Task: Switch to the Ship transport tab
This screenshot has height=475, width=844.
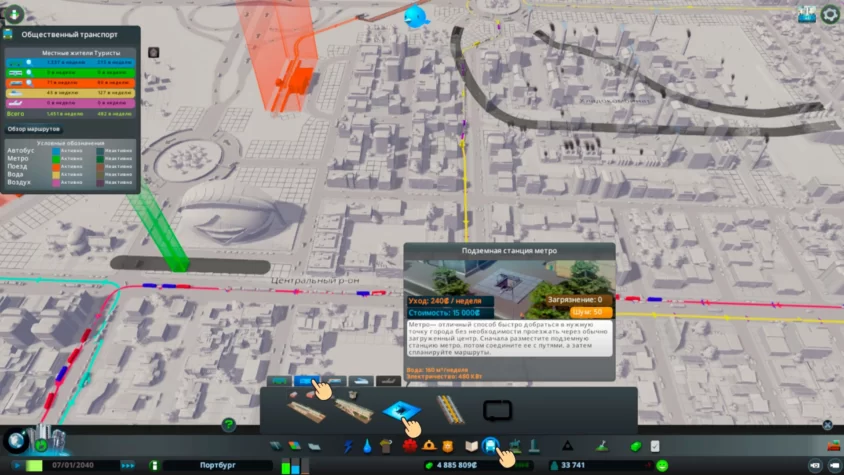Action: (x=361, y=381)
